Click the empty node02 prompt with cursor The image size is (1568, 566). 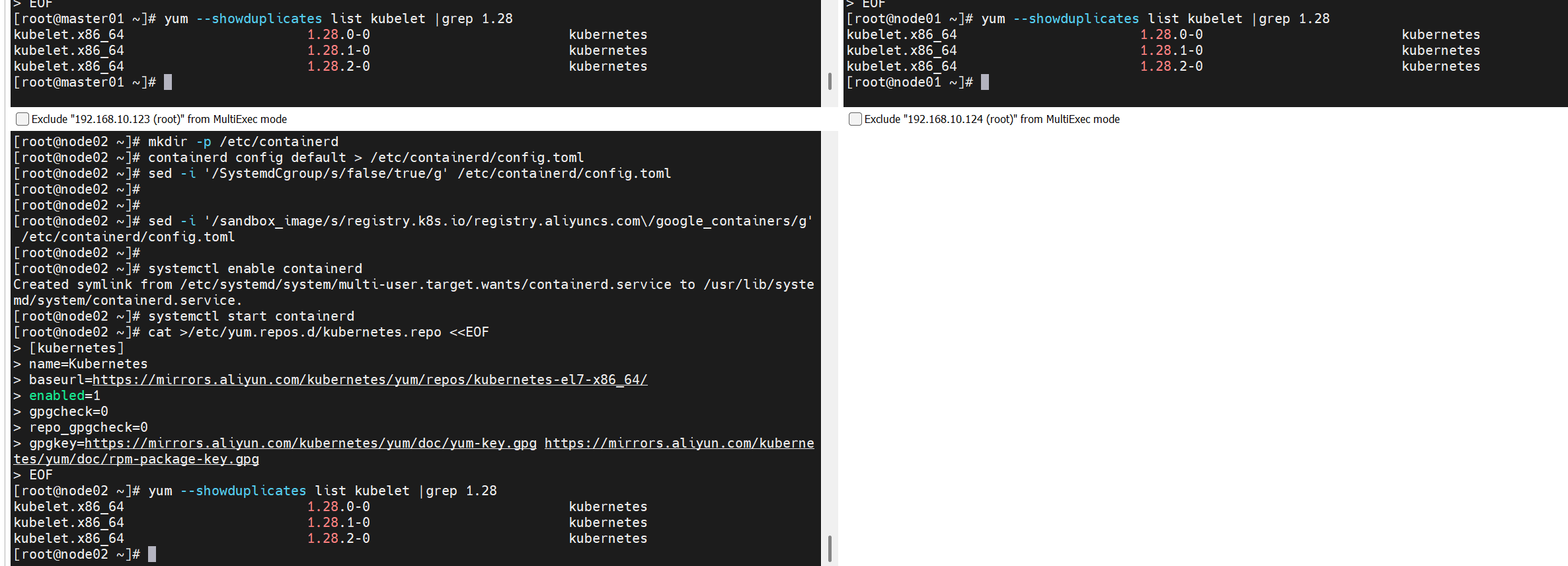pyautogui.click(x=85, y=554)
